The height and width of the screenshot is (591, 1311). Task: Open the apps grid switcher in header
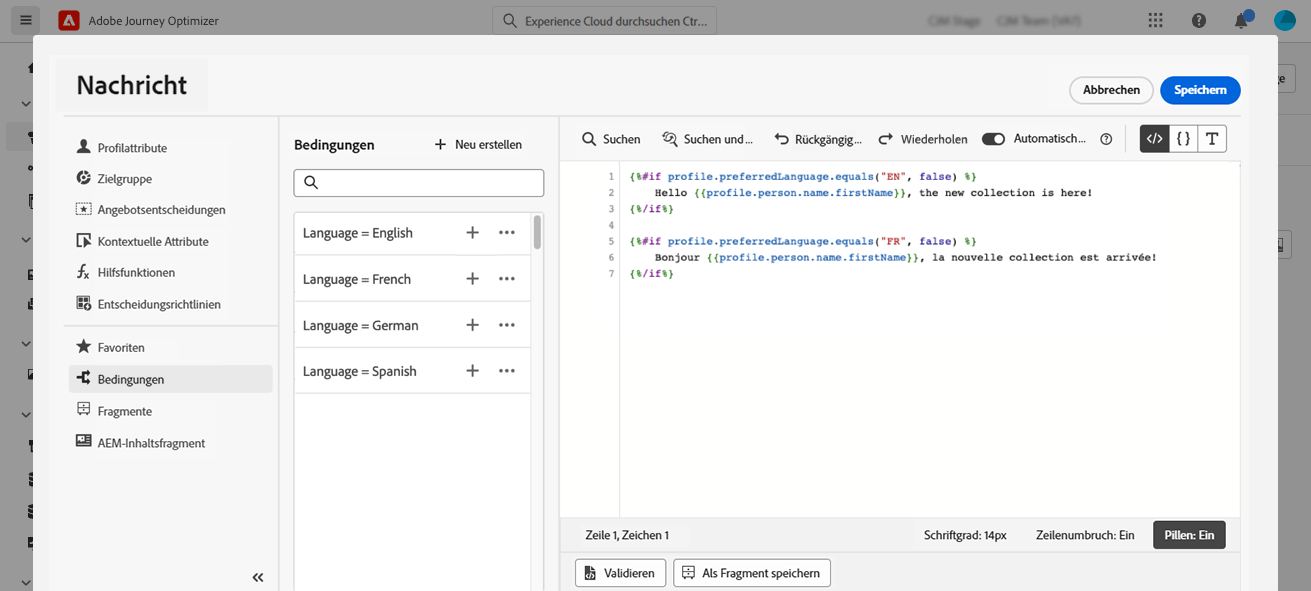[1156, 20]
